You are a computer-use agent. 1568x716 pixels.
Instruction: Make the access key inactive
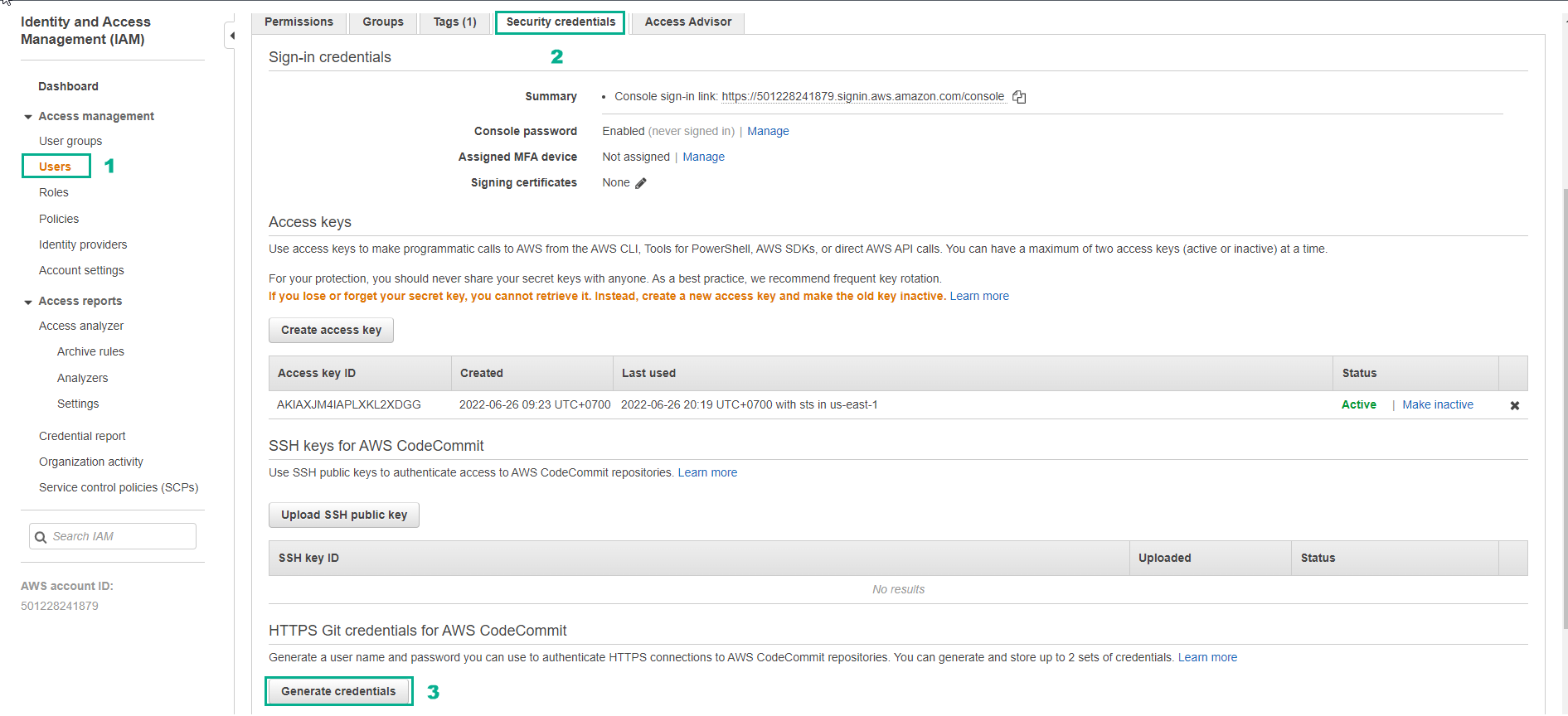click(x=1437, y=405)
